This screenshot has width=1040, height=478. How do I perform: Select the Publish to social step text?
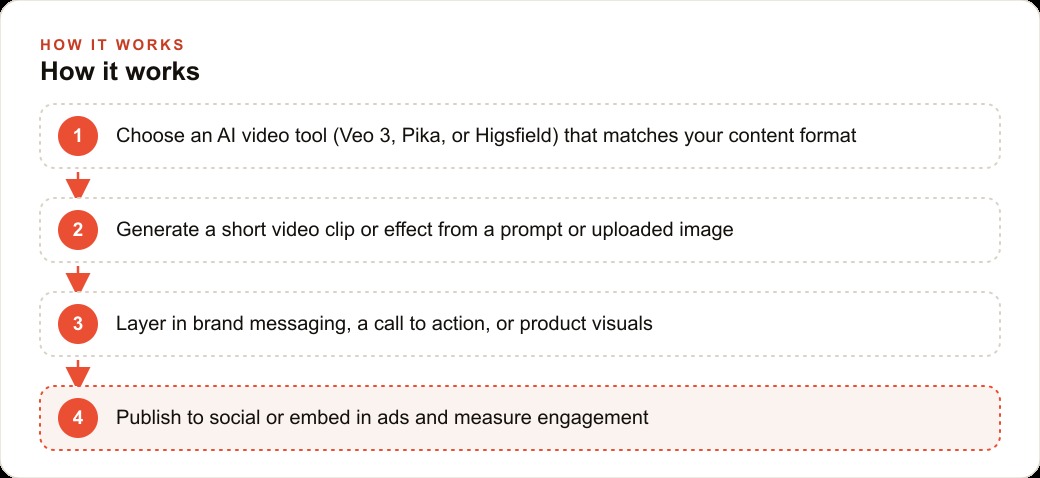[x=382, y=418]
